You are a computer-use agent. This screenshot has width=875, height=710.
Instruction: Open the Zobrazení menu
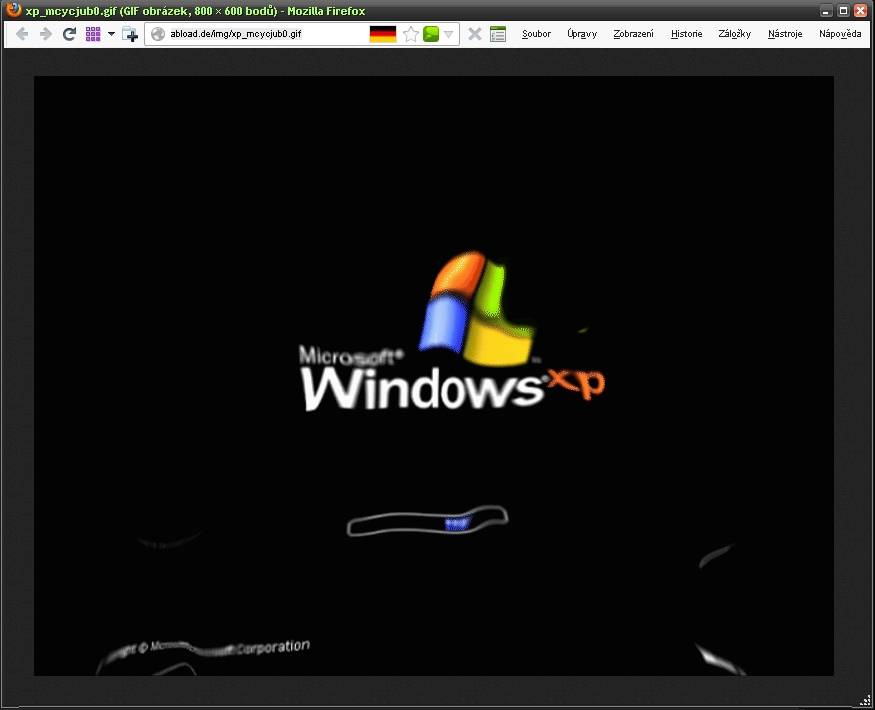(633, 34)
